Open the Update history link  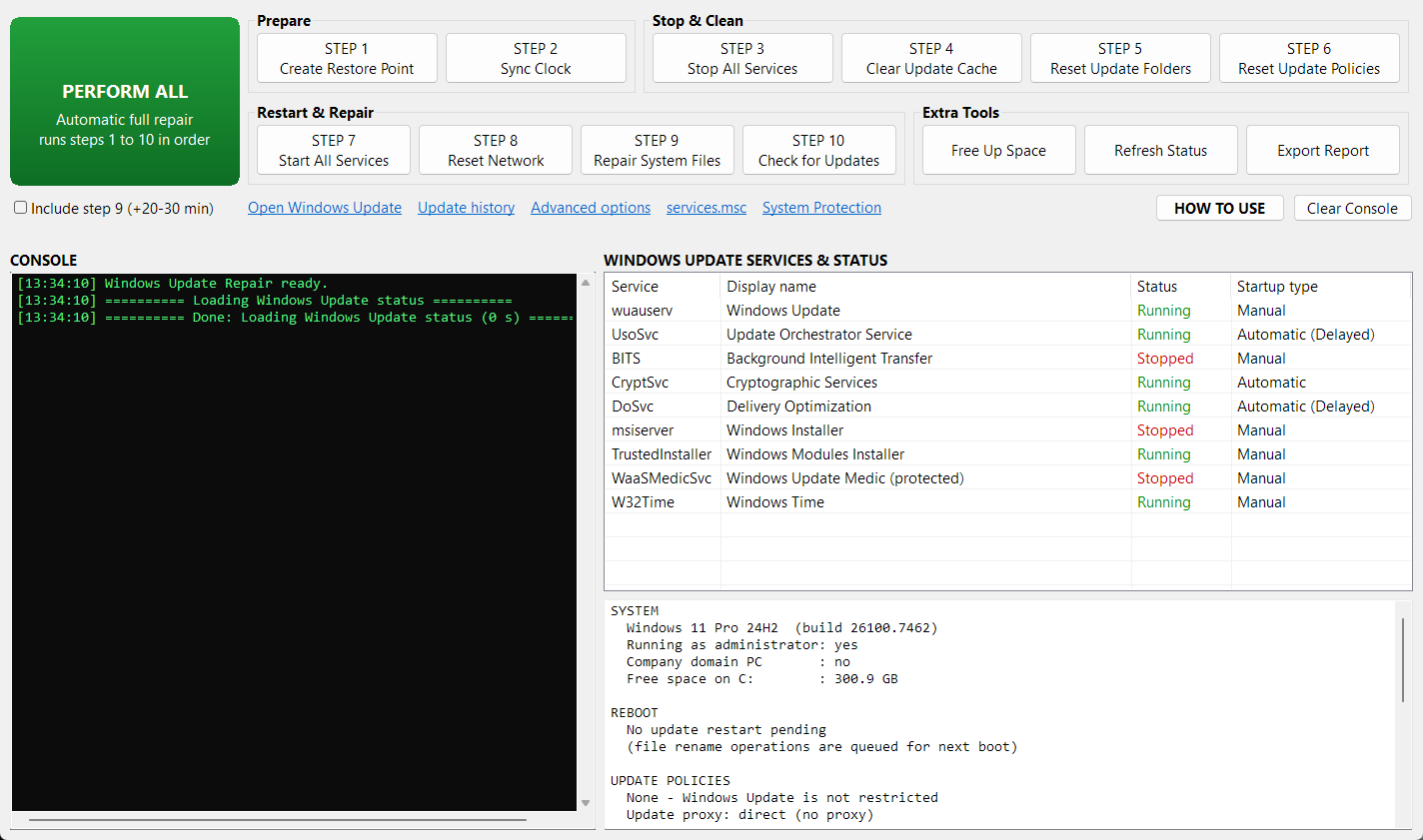tap(467, 208)
